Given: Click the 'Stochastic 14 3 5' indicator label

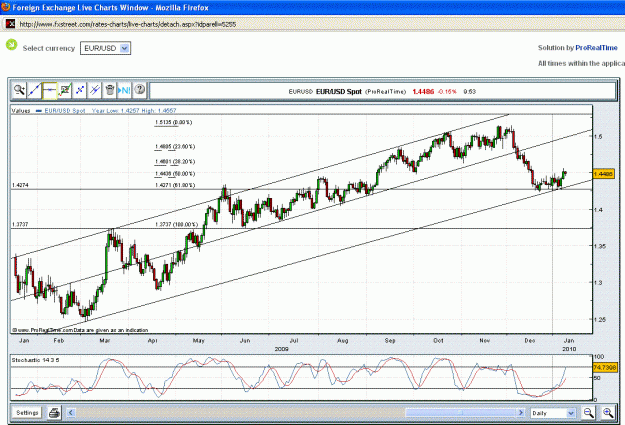Looking at the screenshot, I should point(35,360).
